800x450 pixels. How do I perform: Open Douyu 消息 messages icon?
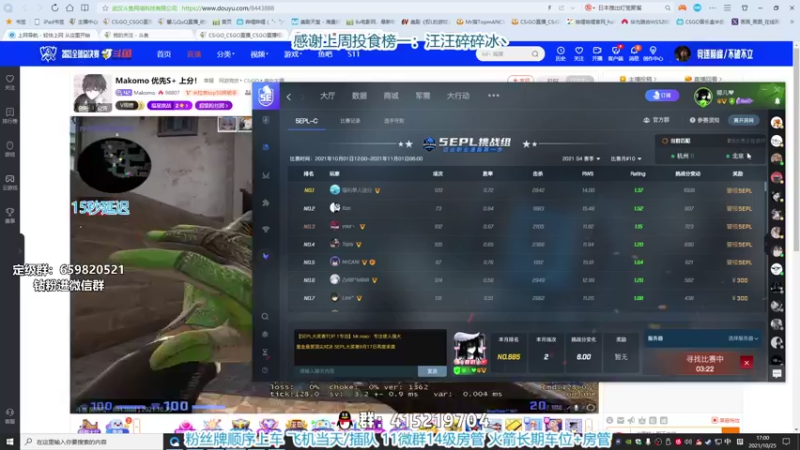tap(634, 54)
